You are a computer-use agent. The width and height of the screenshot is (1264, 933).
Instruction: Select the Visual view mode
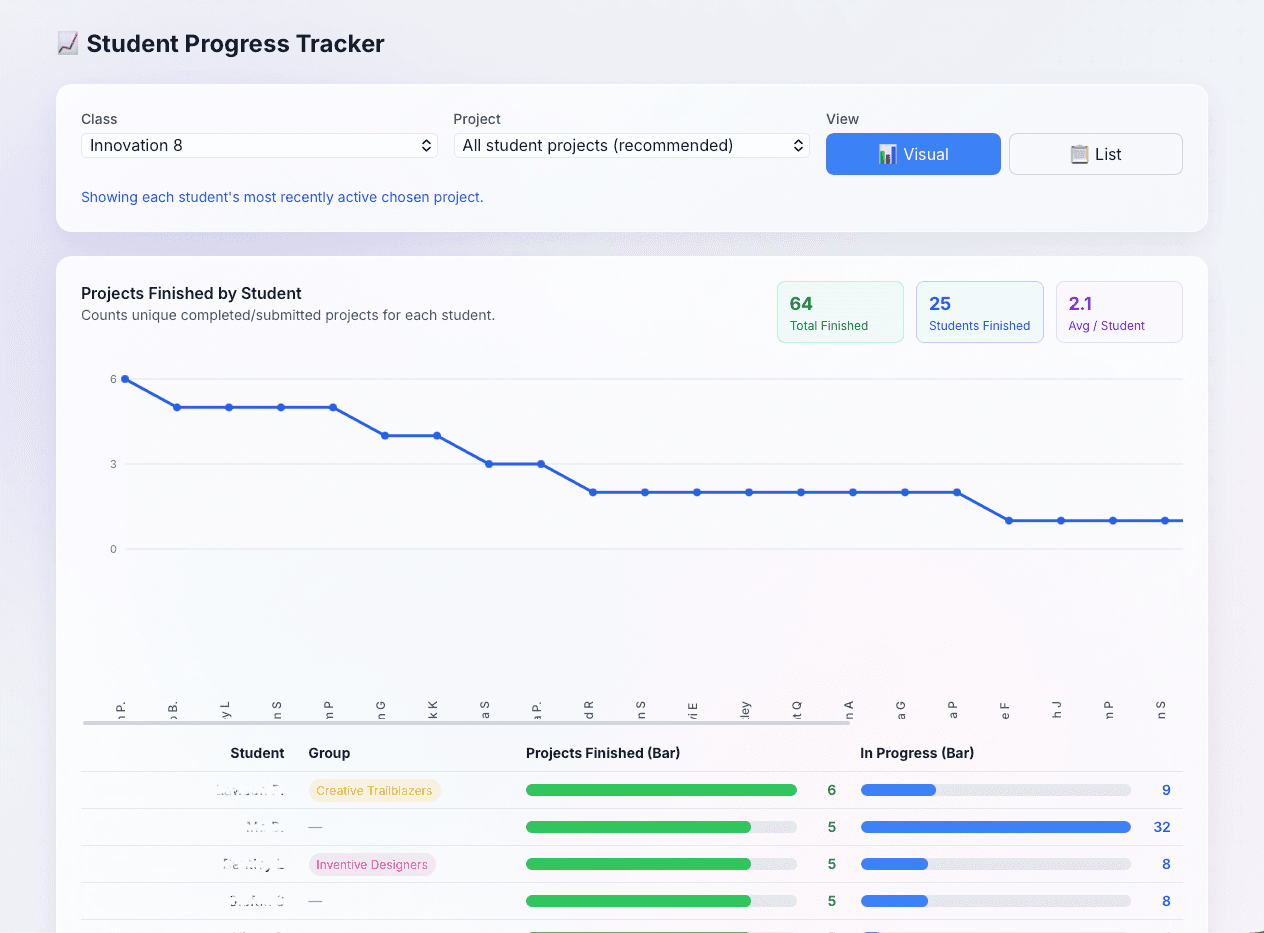912,154
